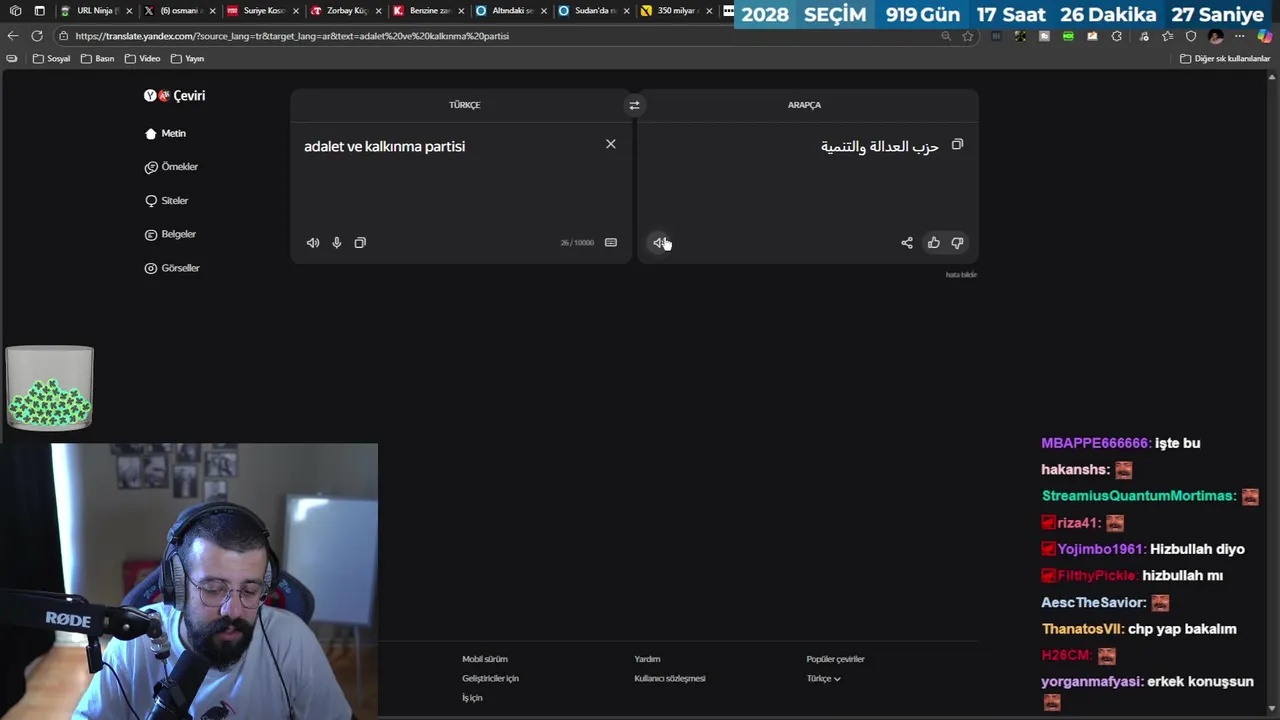Close the URL Ninja tab
This screenshot has width=1280, height=720.
point(129,11)
